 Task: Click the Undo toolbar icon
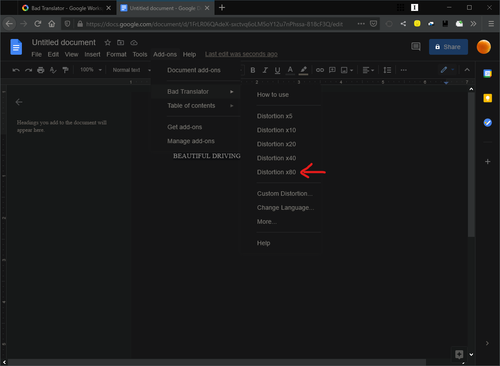[16, 70]
